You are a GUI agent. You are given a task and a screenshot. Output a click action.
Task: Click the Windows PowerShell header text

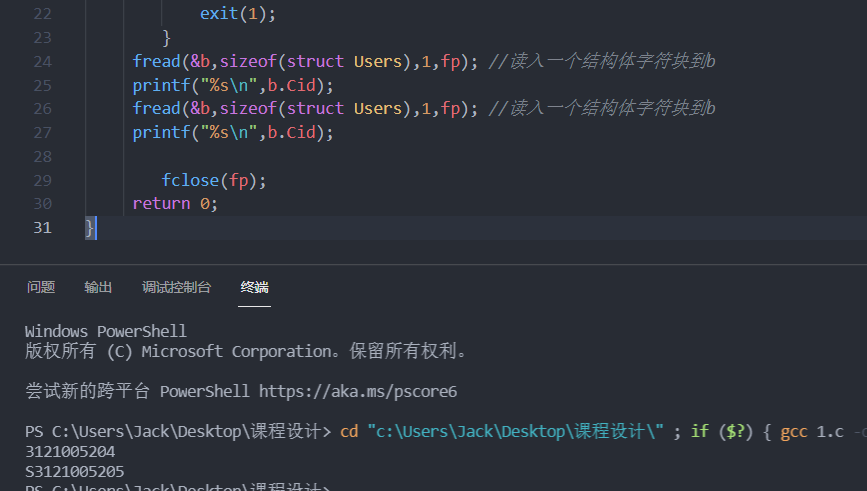105,331
